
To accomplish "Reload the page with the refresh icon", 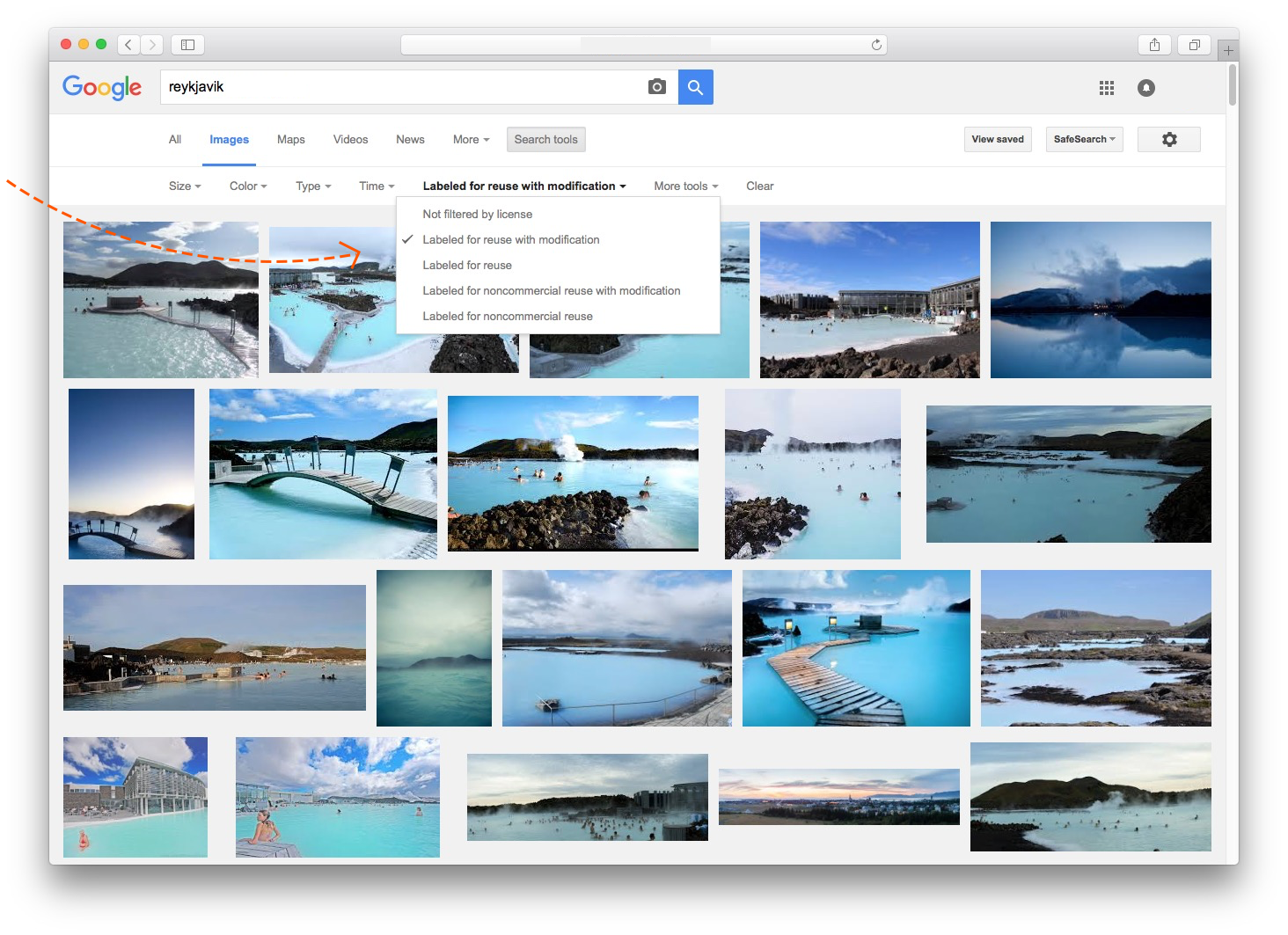I will [x=876, y=45].
